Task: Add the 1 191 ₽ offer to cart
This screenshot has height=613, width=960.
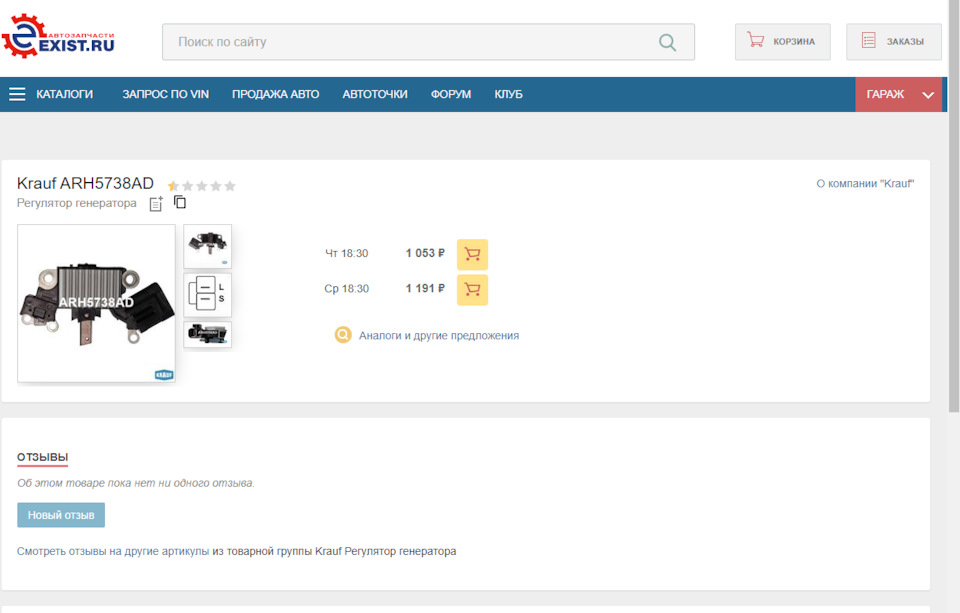Action: point(472,290)
